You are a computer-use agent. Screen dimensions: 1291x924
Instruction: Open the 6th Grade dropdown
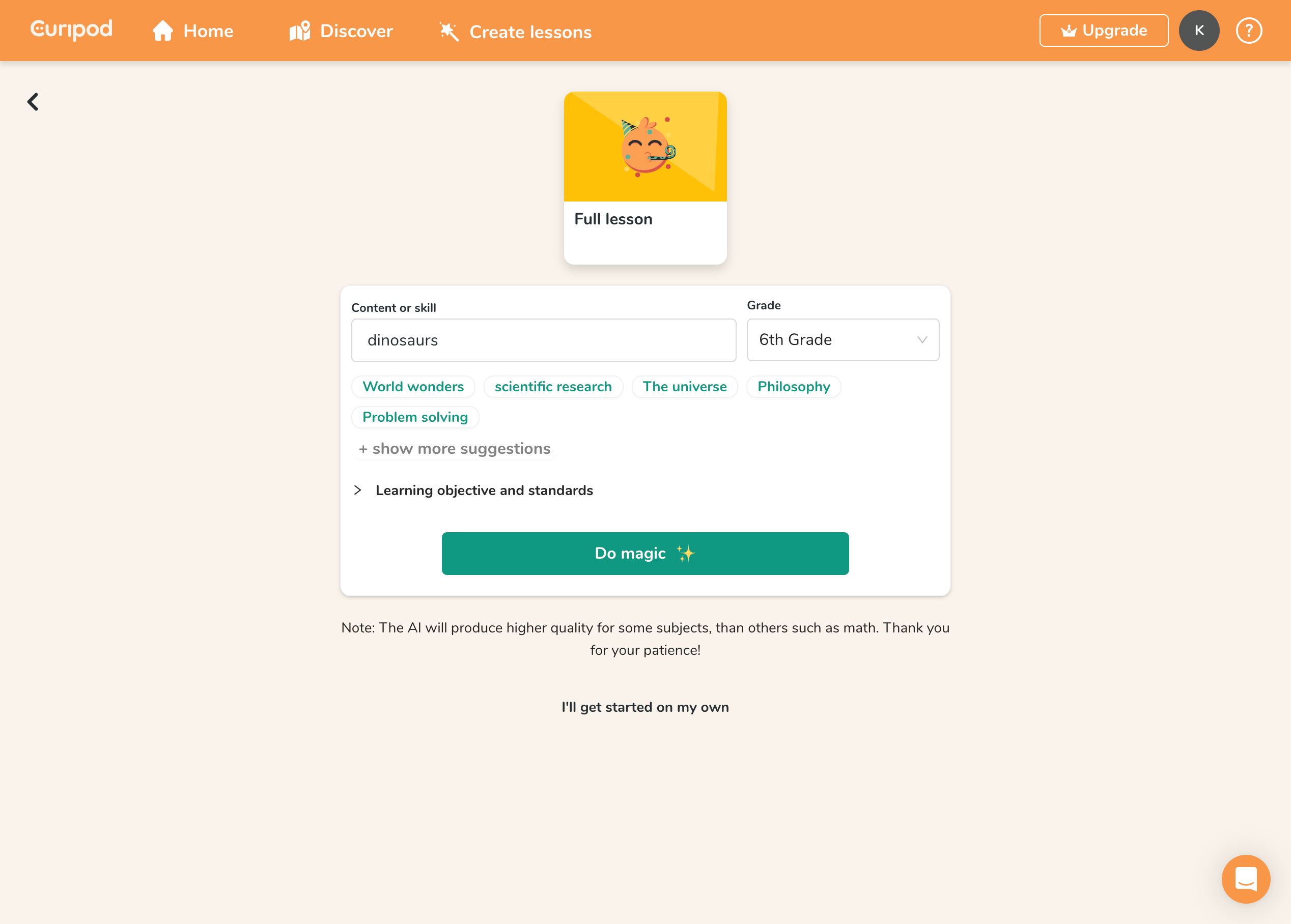pos(843,340)
